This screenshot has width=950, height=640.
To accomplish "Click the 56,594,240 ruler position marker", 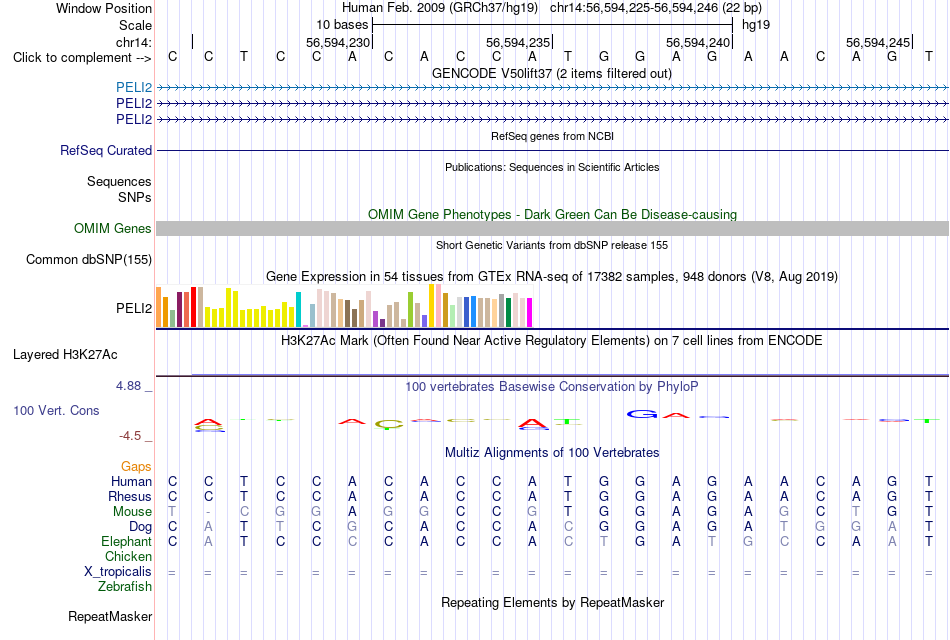I will click(x=698, y=42).
